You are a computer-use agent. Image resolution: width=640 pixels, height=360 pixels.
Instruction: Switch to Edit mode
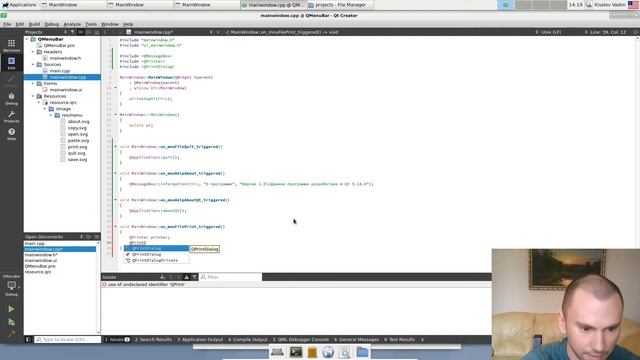[x=11, y=62]
